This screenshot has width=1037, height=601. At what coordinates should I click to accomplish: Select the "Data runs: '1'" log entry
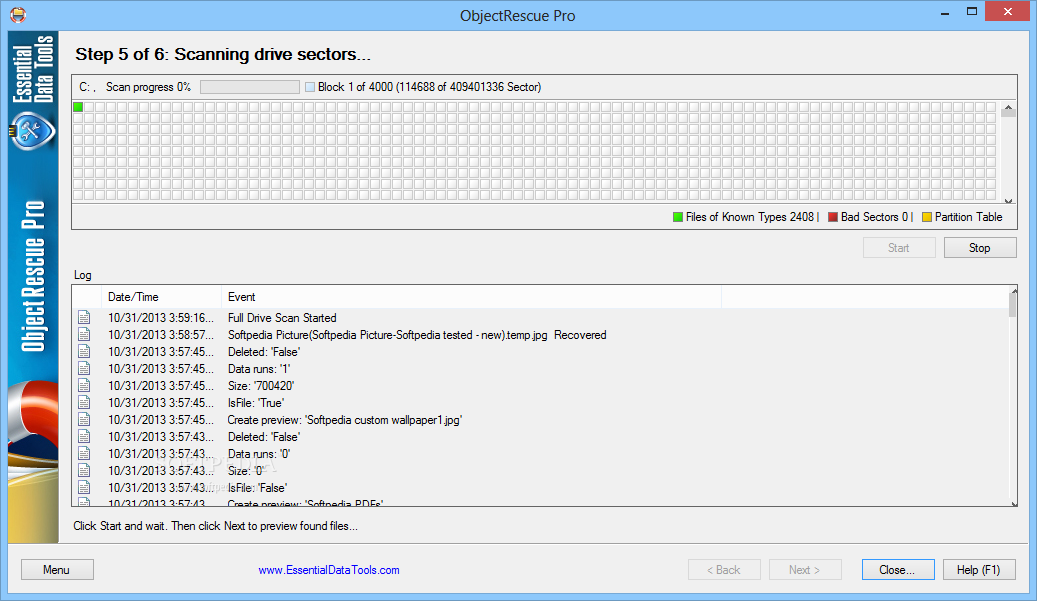[259, 369]
